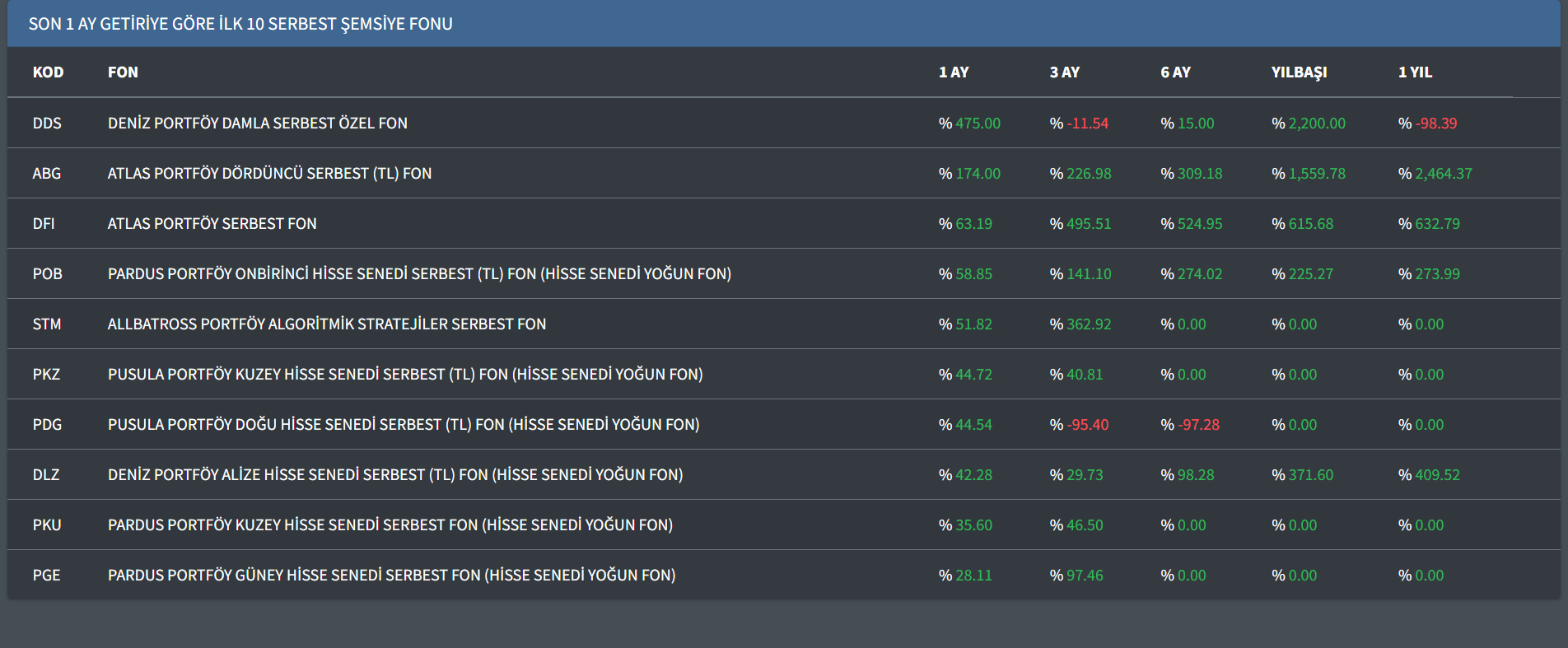Open Pardus Portföy Onbirinci Hisse Senedi fund
The height and width of the screenshot is (648, 1568).
[419, 274]
